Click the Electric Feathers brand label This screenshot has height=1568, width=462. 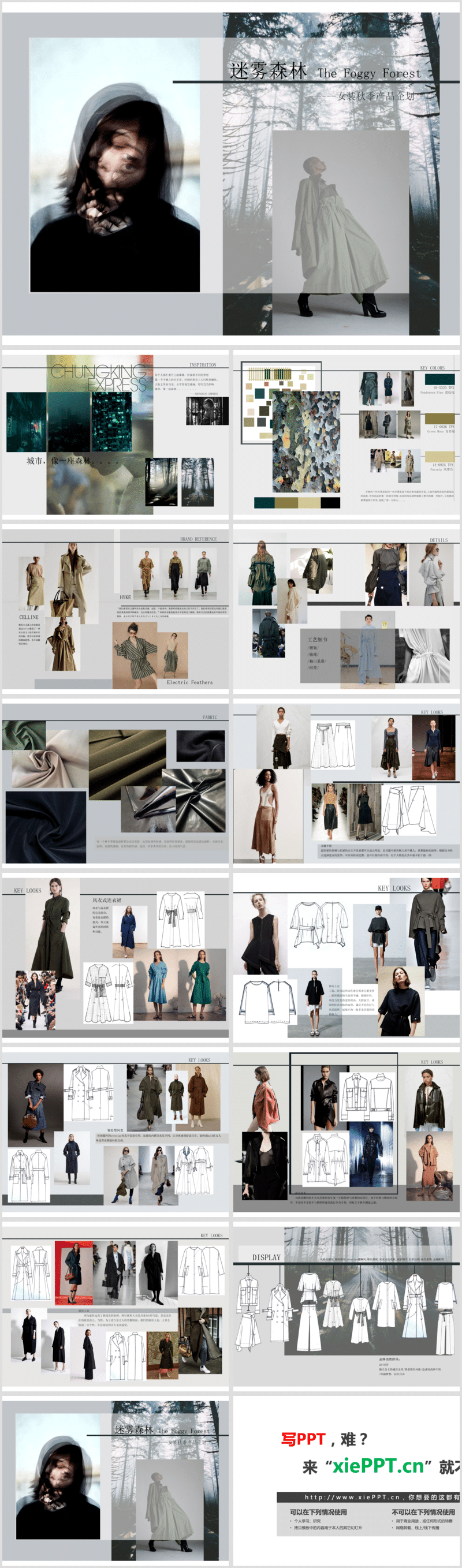(189, 682)
